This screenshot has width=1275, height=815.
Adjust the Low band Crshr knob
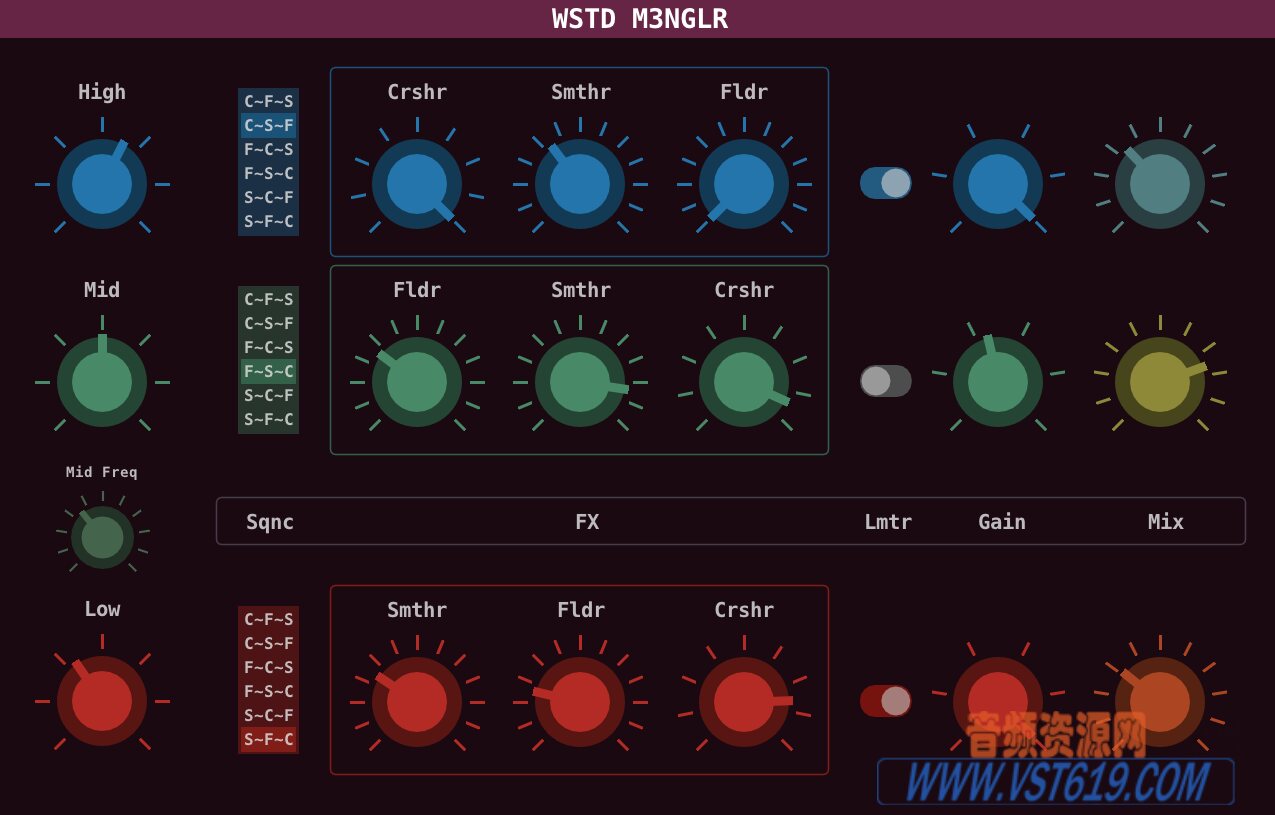click(x=744, y=701)
